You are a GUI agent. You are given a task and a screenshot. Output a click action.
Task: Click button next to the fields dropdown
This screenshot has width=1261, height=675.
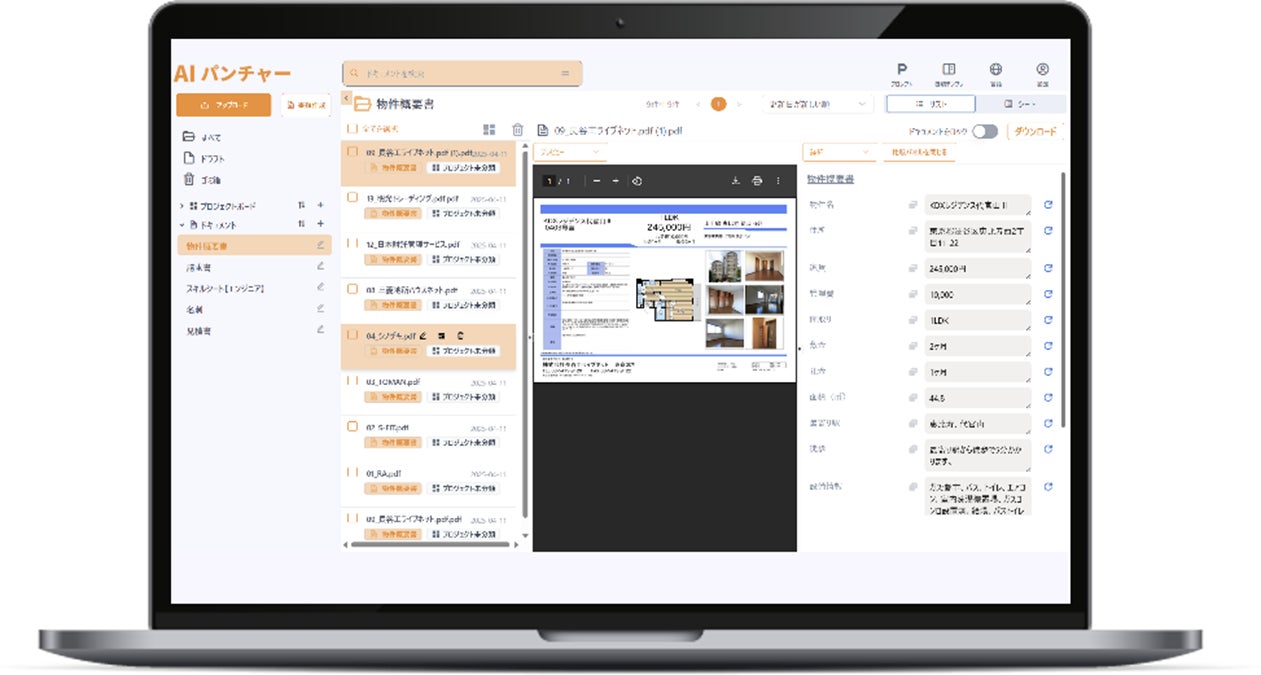point(919,152)
